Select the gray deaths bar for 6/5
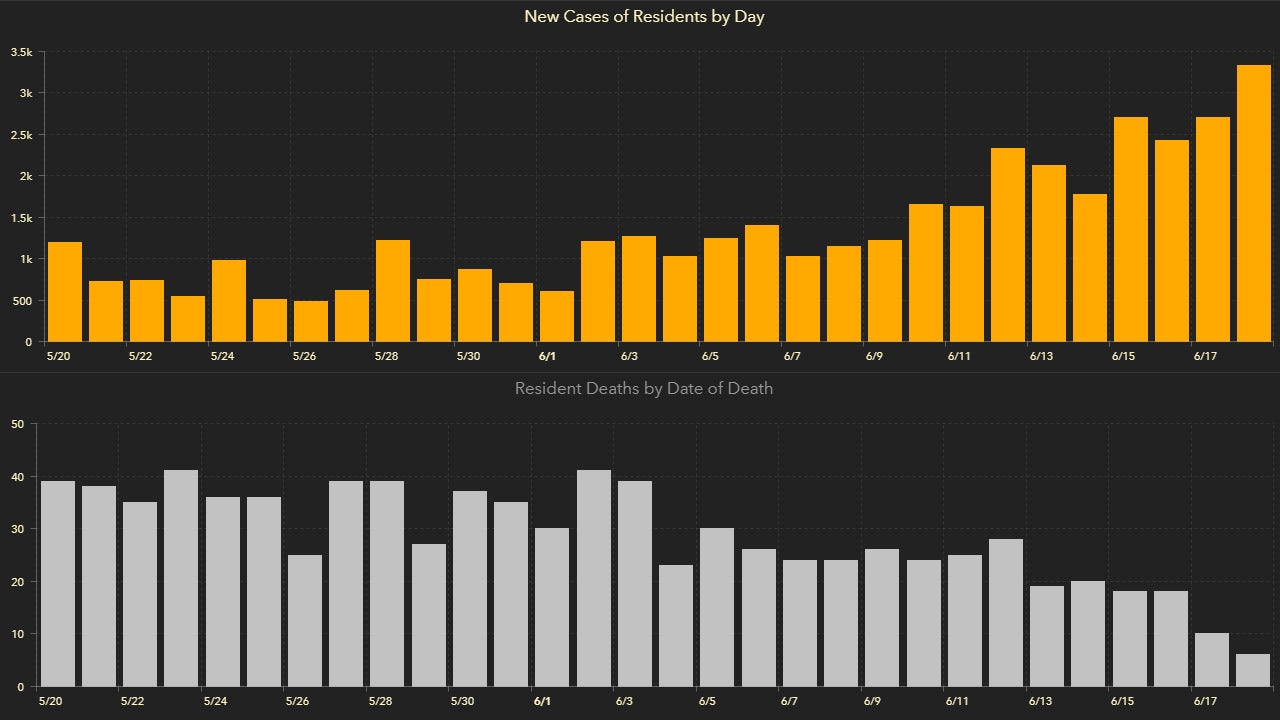 [x=717, y=607]
